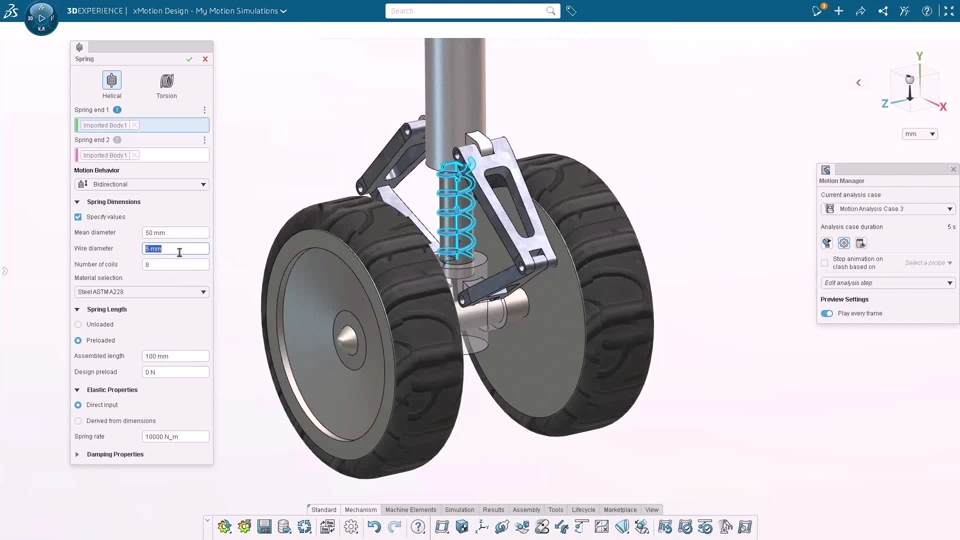Switch to the Standard tab

tap(323, 509)
